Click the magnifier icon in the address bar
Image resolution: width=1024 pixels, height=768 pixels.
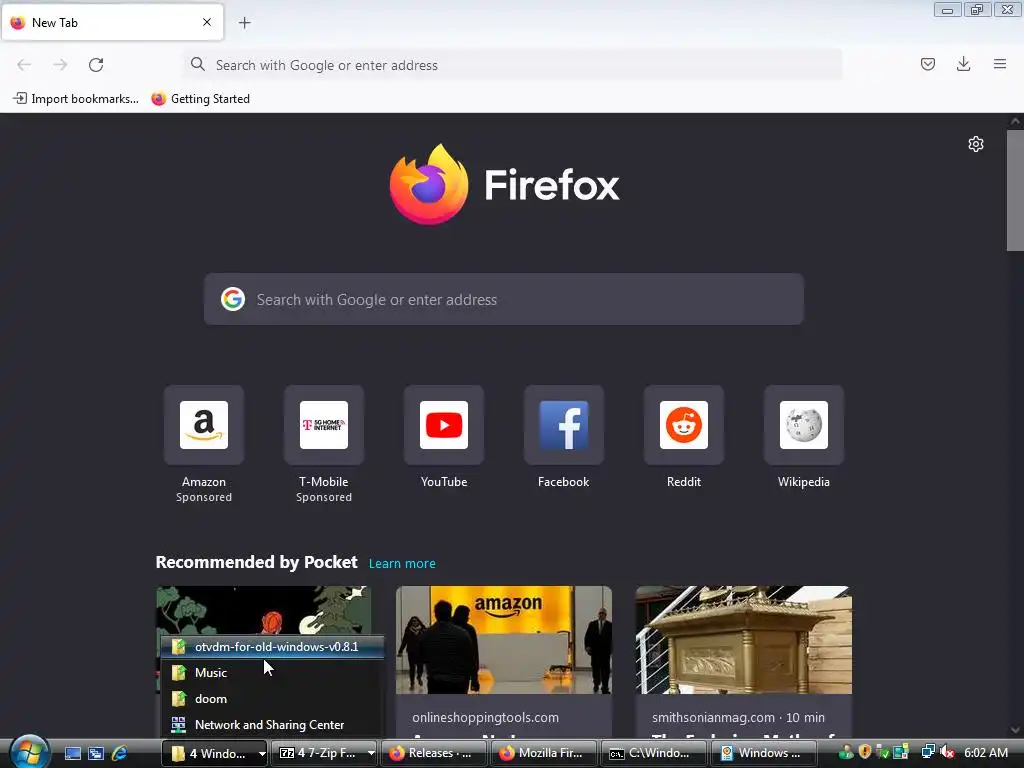tap(197, 64)
